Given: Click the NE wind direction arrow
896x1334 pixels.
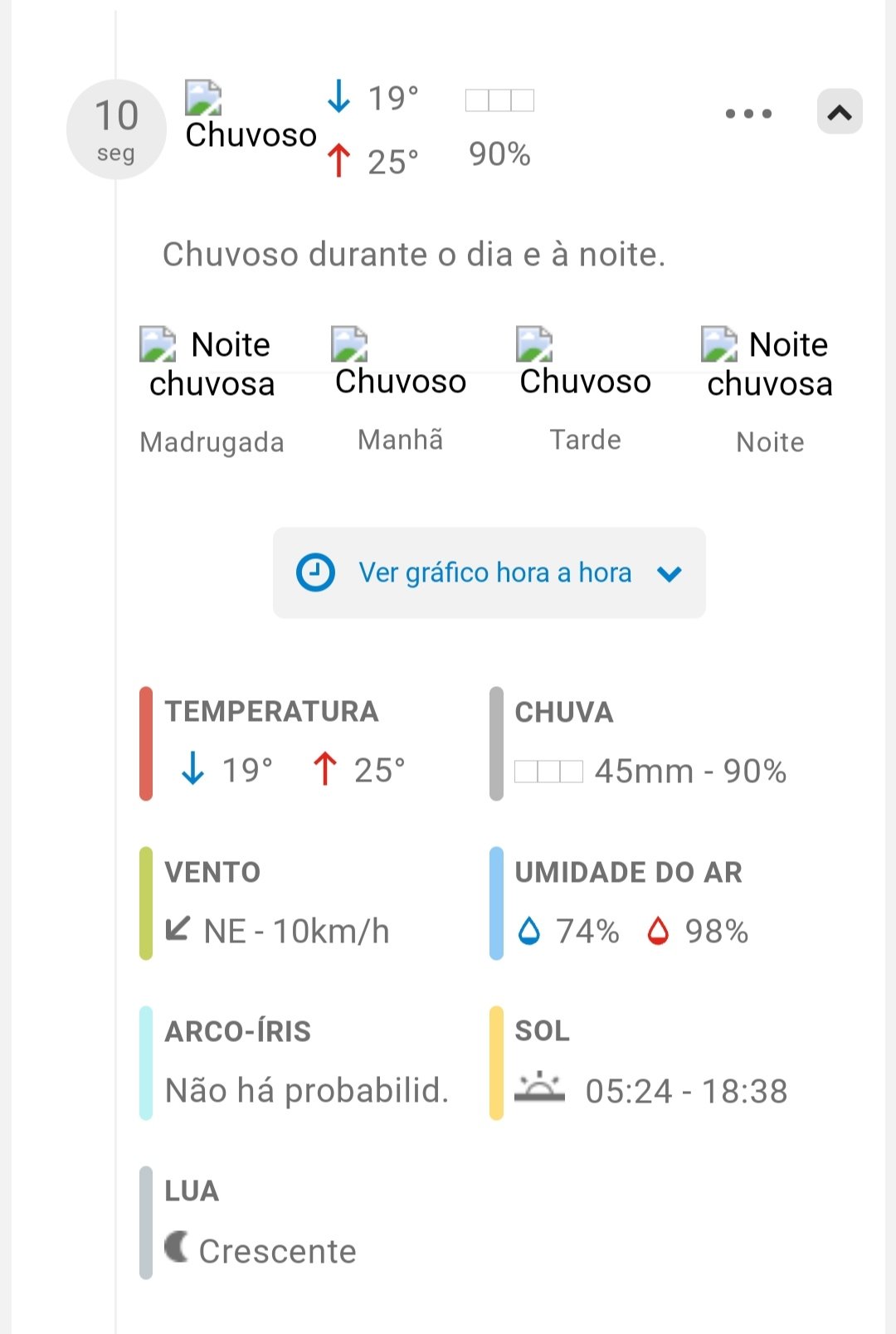Looking at the screenshot, I should 178,928.
